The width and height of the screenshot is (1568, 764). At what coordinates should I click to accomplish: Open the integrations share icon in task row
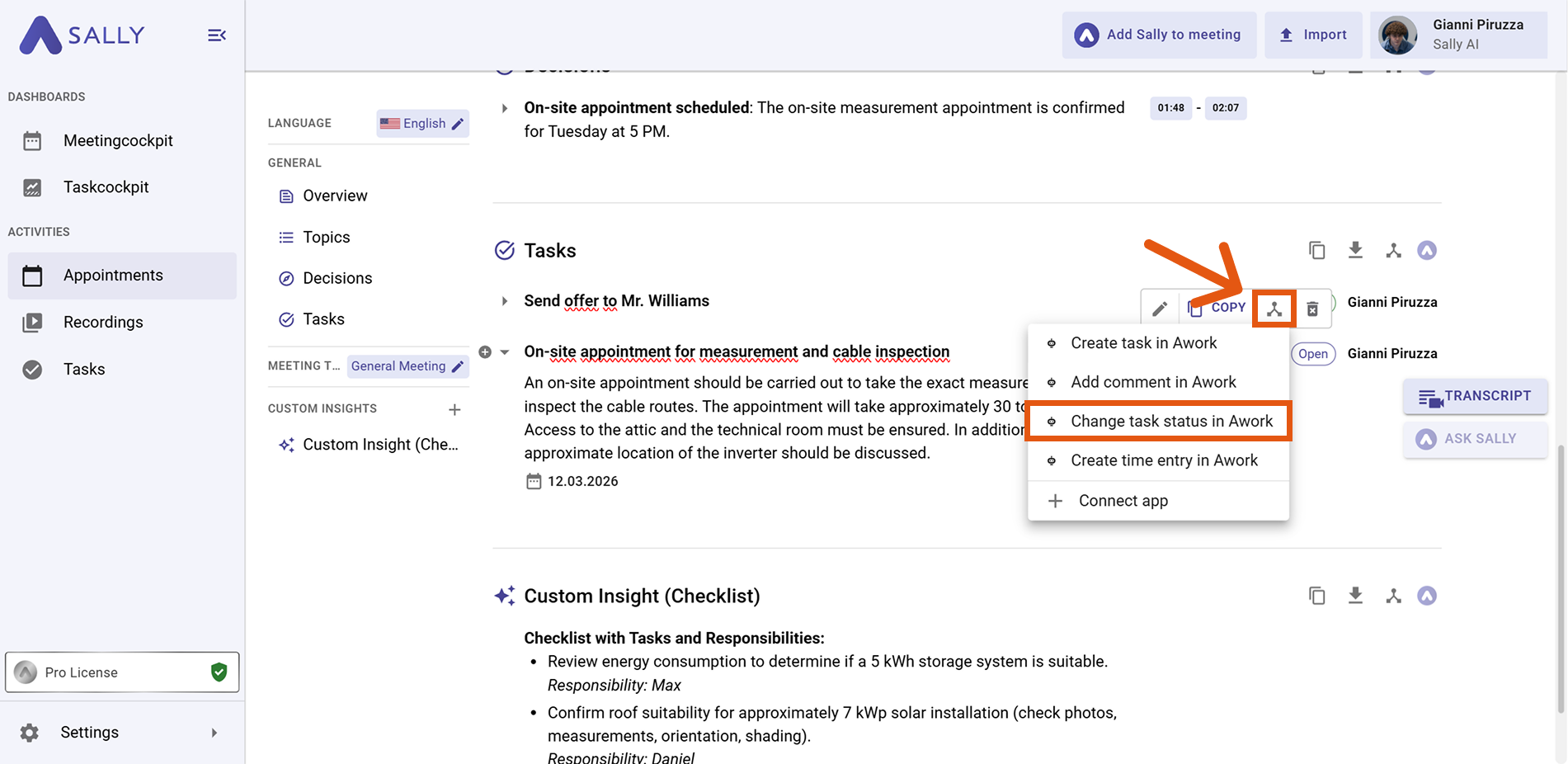(x=1274, y=309)
